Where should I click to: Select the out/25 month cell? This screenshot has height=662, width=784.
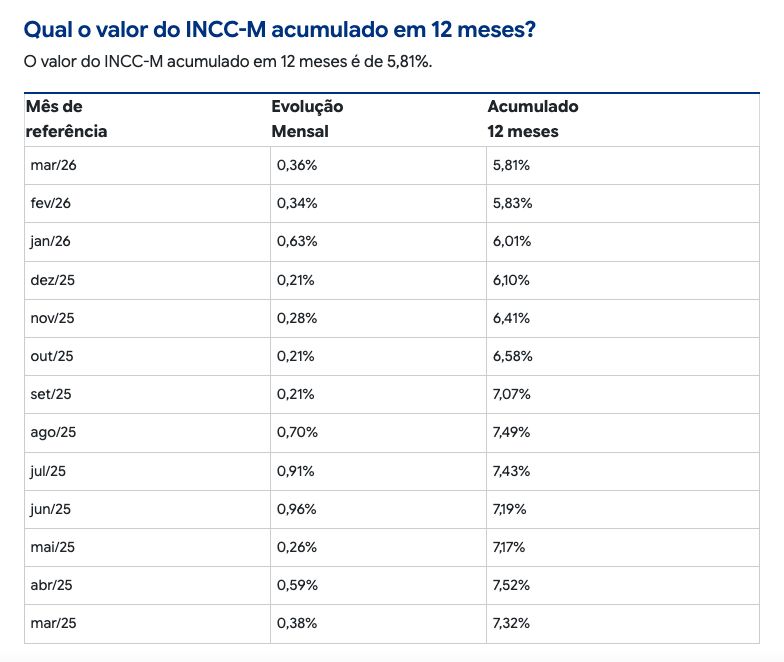pyautogui.click(x=53, y=356)
